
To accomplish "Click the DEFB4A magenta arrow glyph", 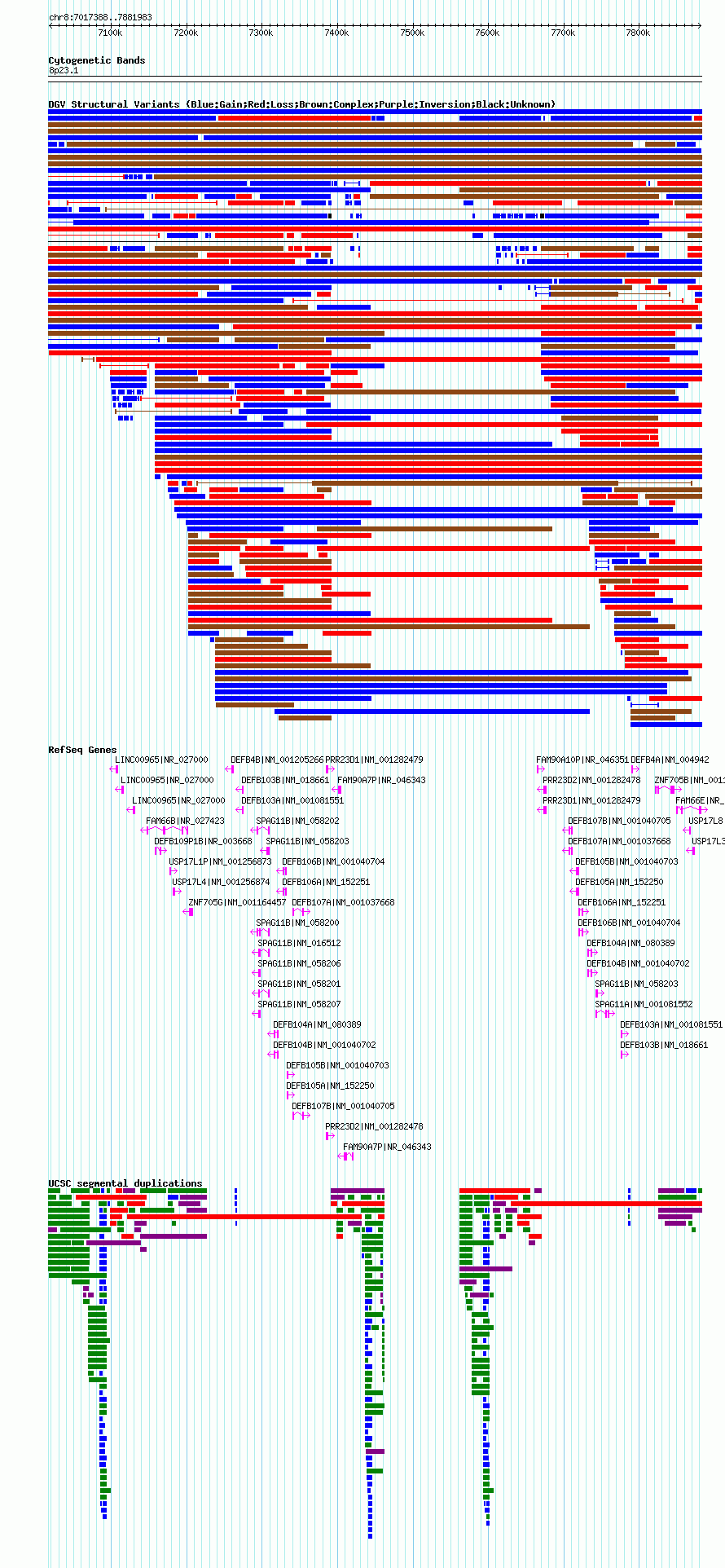I will click(635, 769).
